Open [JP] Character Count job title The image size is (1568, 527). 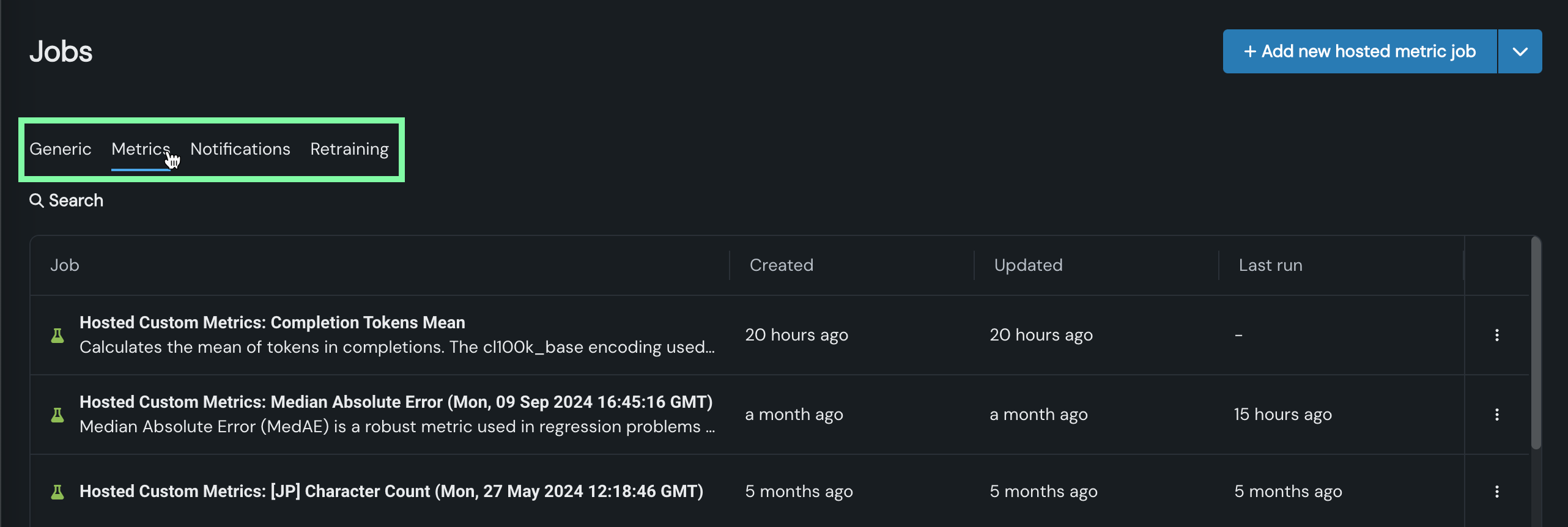tap(391, 492)
